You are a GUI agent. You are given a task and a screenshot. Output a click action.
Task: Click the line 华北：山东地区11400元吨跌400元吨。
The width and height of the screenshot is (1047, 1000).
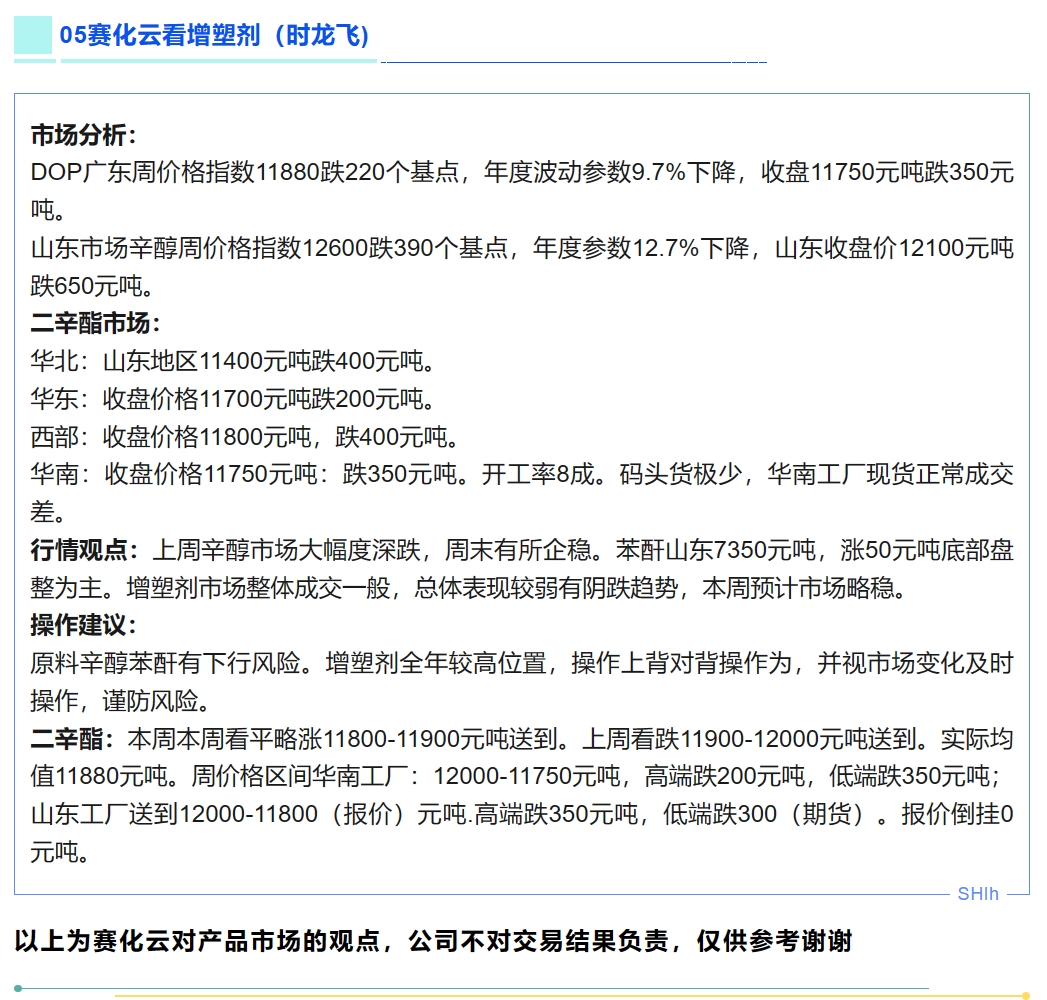(233, 361)
